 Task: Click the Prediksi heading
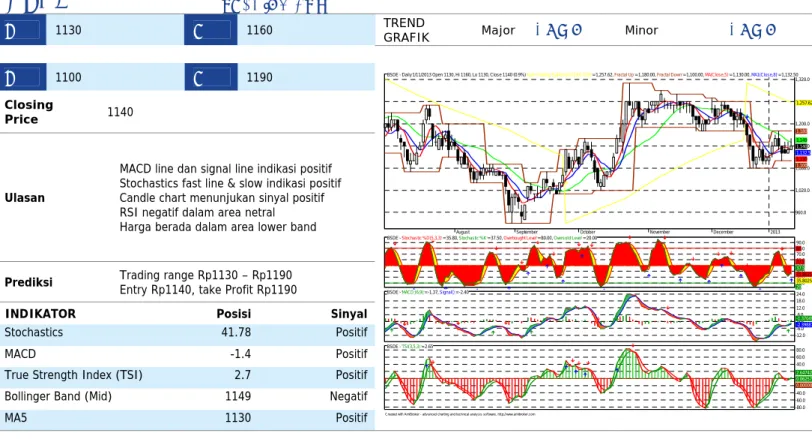tap(28, 282)
